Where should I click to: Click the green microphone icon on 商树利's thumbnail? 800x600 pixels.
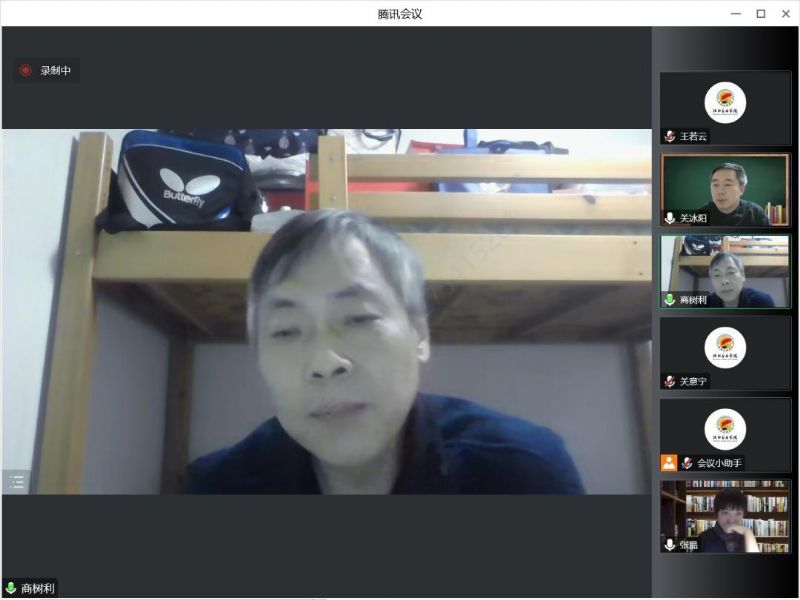(x=670, y=299)
